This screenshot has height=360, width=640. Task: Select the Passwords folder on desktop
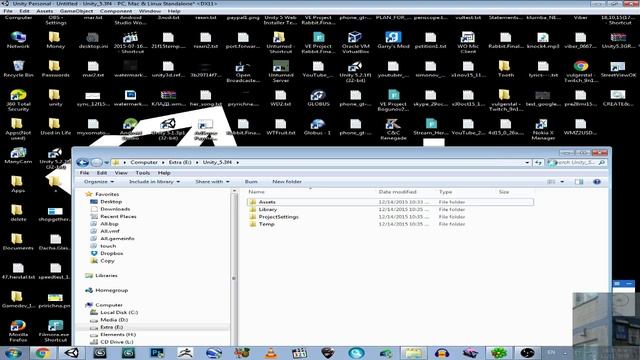[x=56, y=69]
